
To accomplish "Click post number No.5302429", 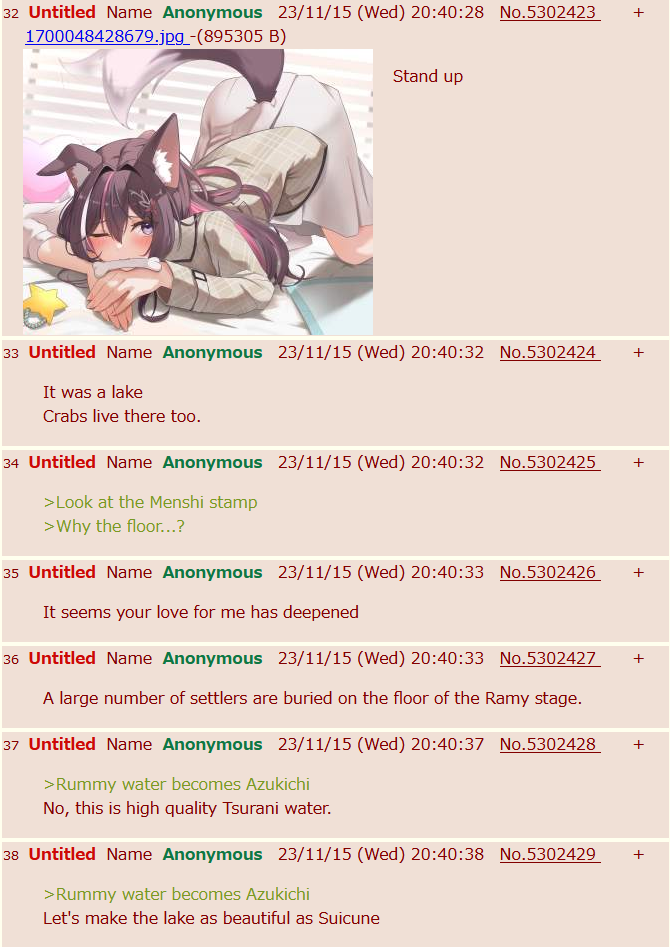I will coord(550,855).
